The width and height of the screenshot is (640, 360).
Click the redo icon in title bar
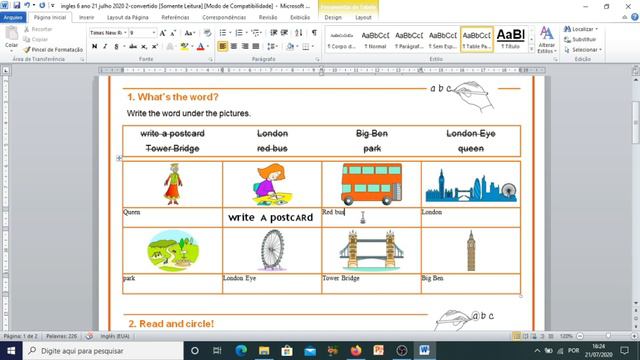pos(42,5)
